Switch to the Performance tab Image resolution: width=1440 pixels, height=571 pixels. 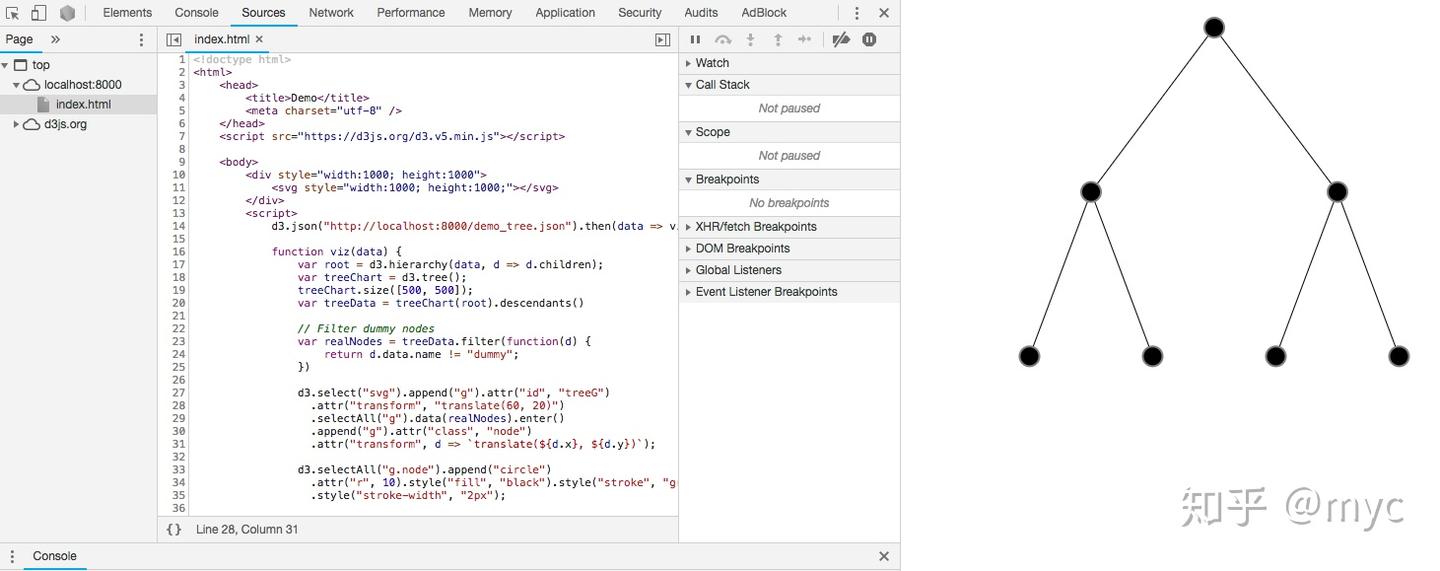411,13
